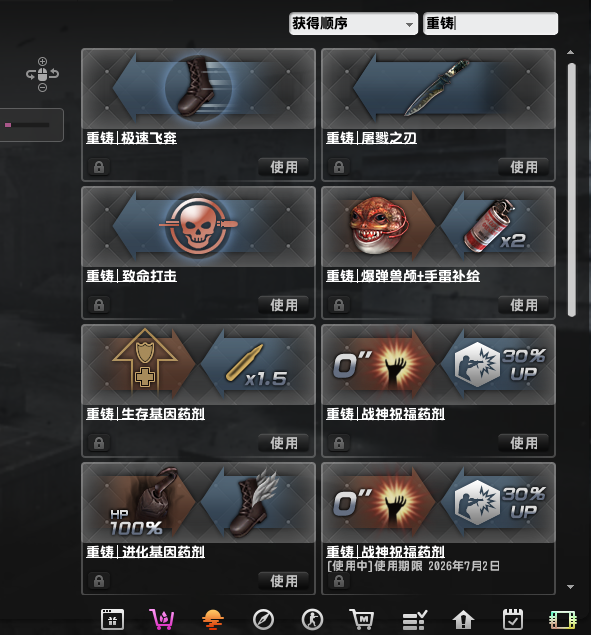Image resolution: width=591 pixels, height=635 pixels.
Task: Open the M shopping cart icon
Action: pyautogui.click(x=362, y=619)
